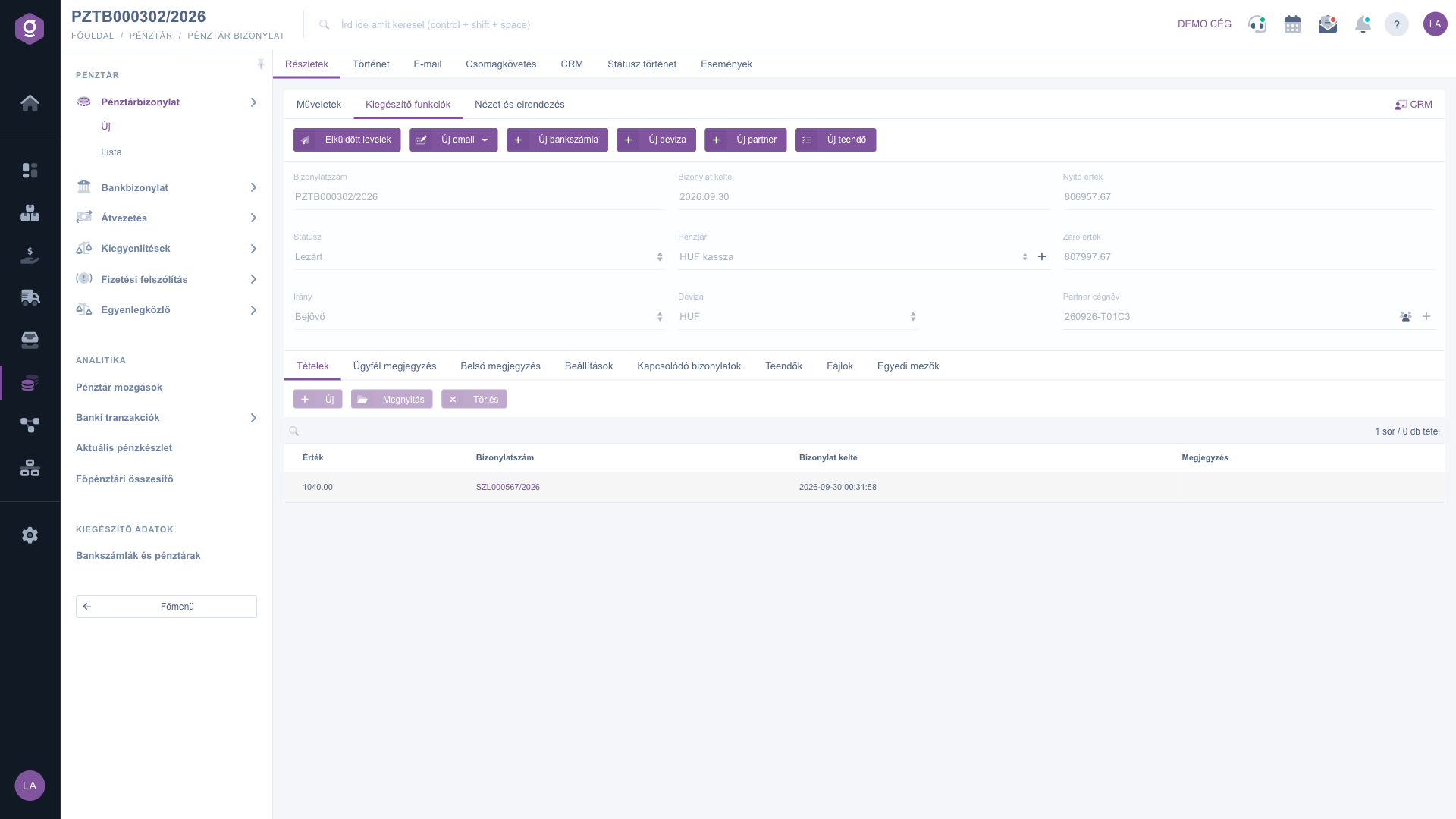1456x819 pixels.
Task: Open the mail envelope icon in header
Action: tap(1328, 24)
